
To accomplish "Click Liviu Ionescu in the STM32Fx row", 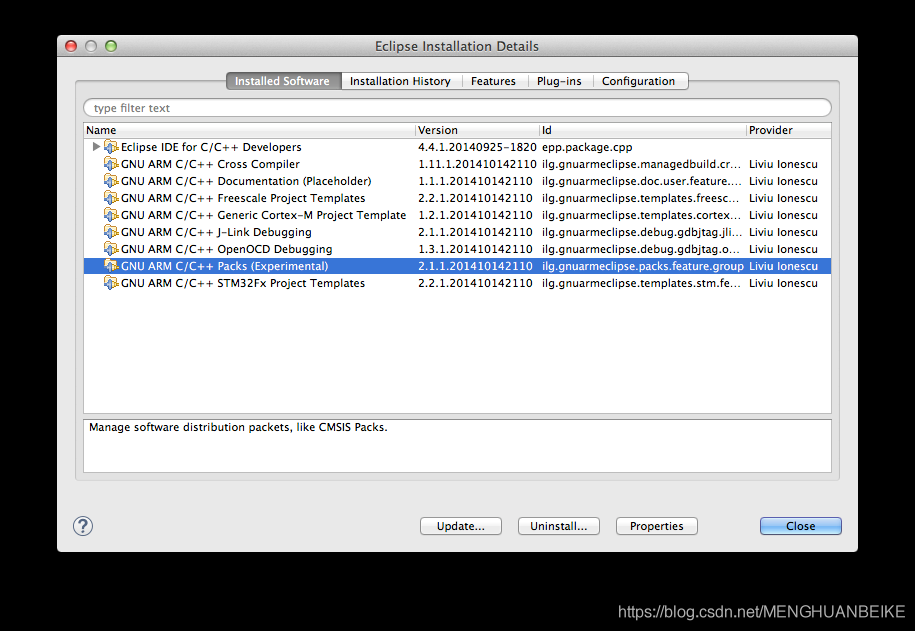I will tap(783, 283).
